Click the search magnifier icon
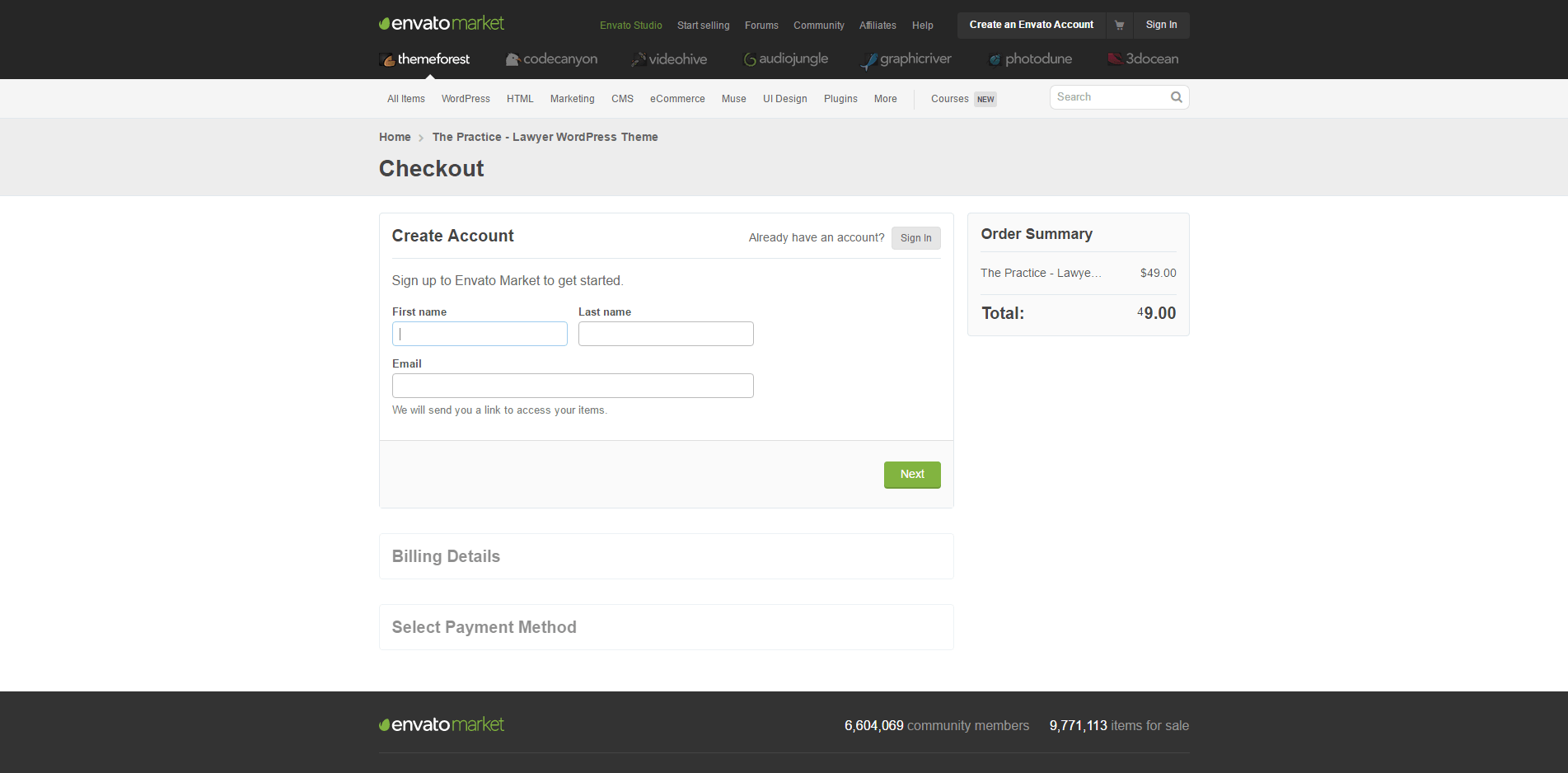1568x773 pixels. point(1177,97)
